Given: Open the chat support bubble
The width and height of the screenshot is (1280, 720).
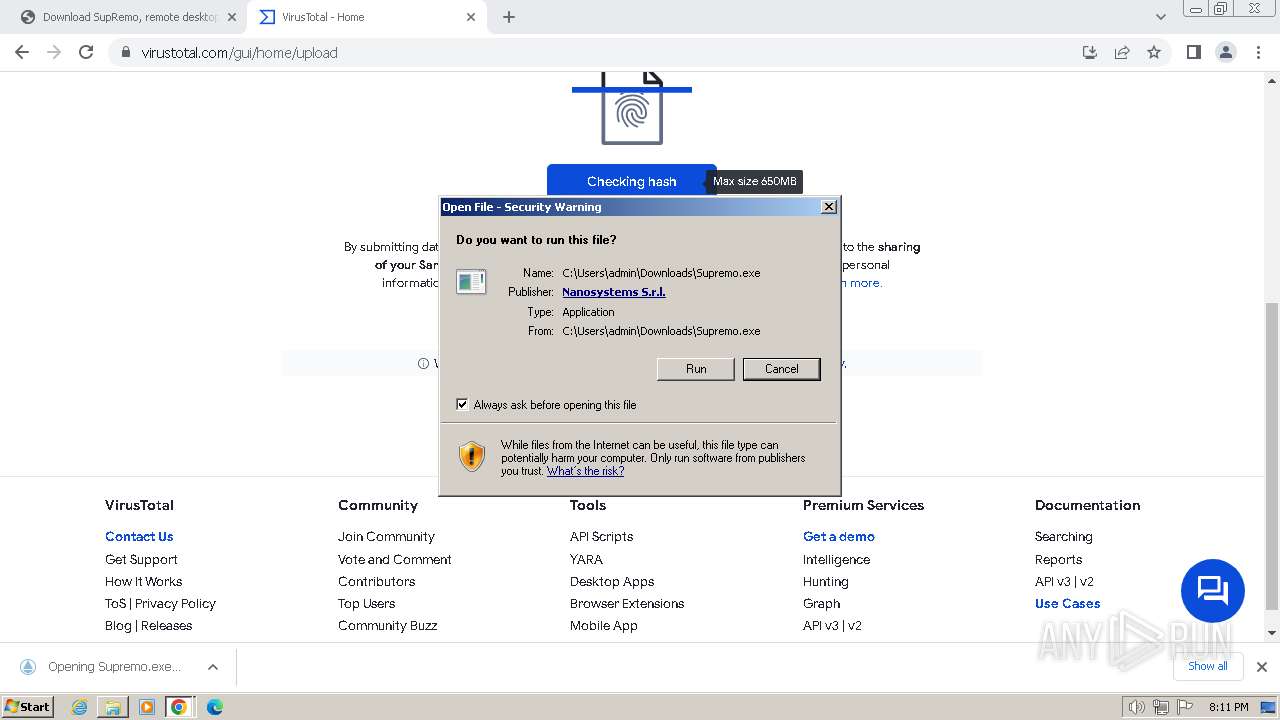Looking at the screenshot, I should tap(1212, 591).
